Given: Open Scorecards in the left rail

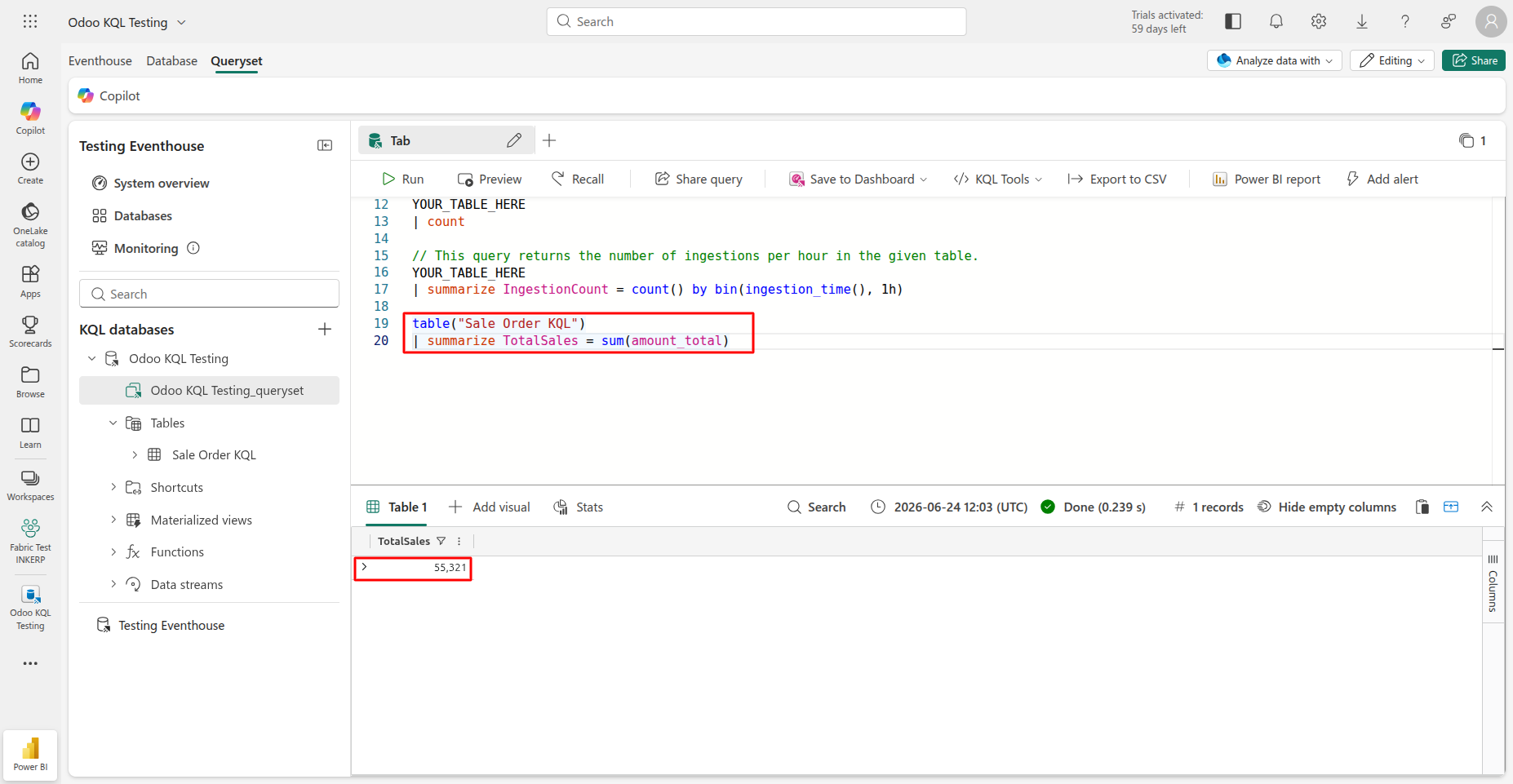Looking at the screenshot, I should (30, 332).
